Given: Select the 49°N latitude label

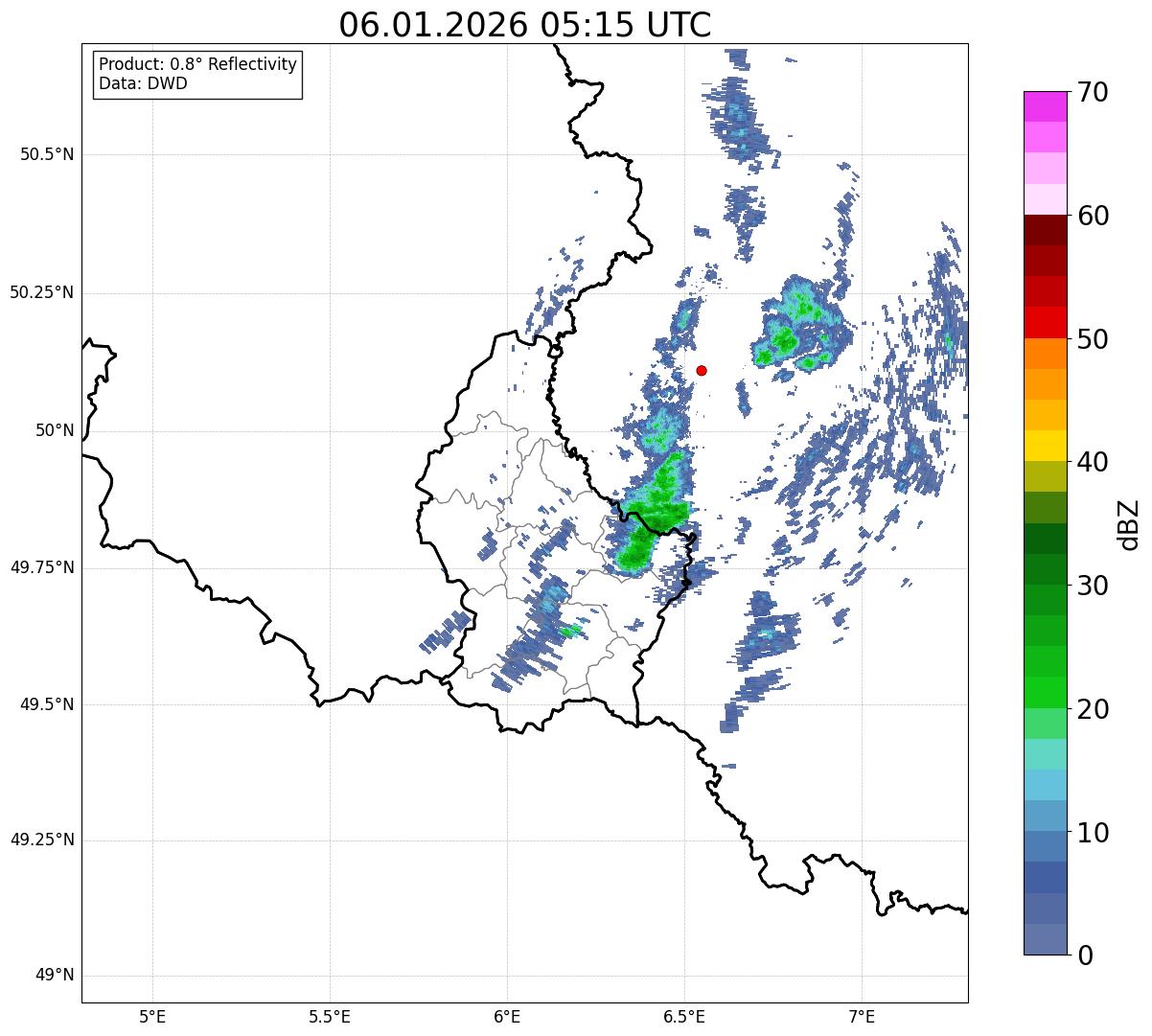Looking at the screenshot, I should coord(55,976).
